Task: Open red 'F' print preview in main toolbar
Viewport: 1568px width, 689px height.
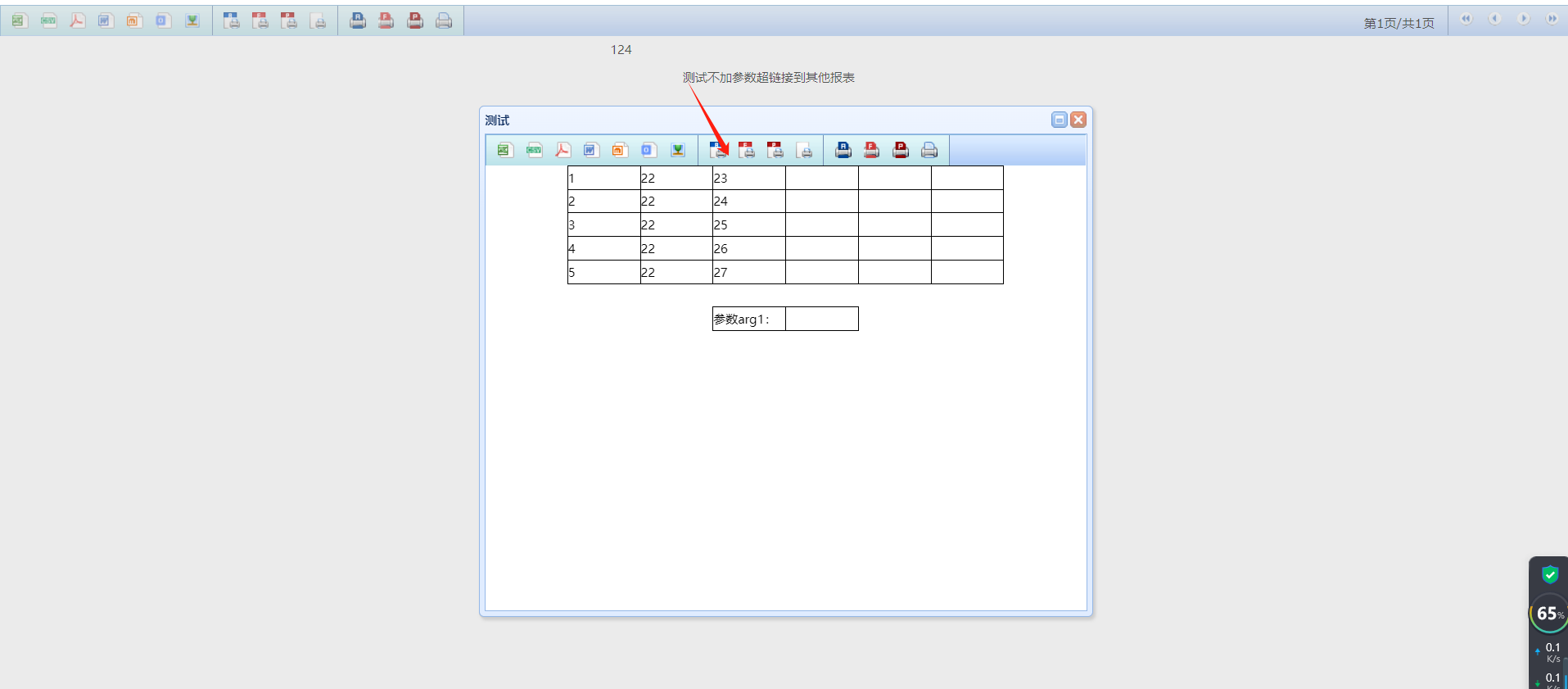Action: 260,20
